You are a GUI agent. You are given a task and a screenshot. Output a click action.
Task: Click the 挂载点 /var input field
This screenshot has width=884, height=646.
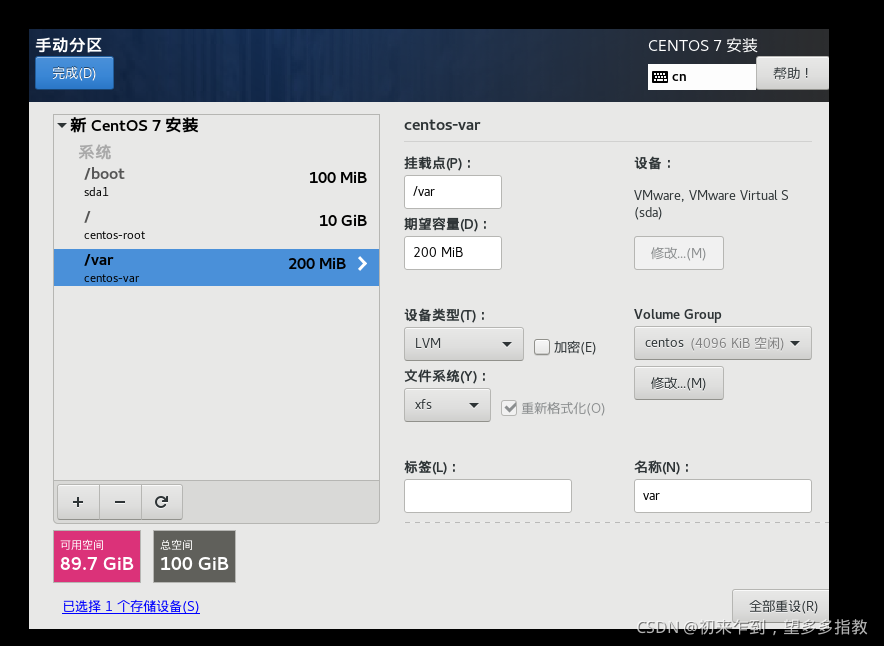click(453, 192)
